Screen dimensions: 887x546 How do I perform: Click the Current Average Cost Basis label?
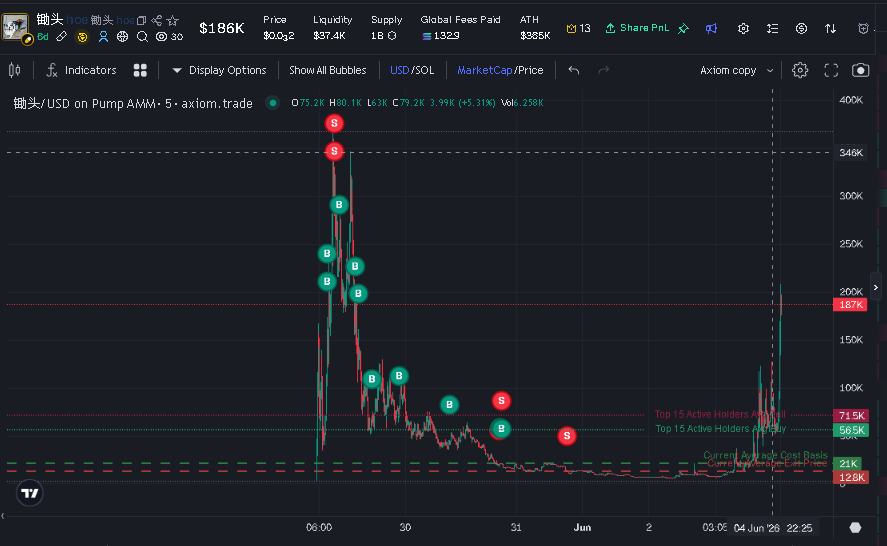click(765, 455)
